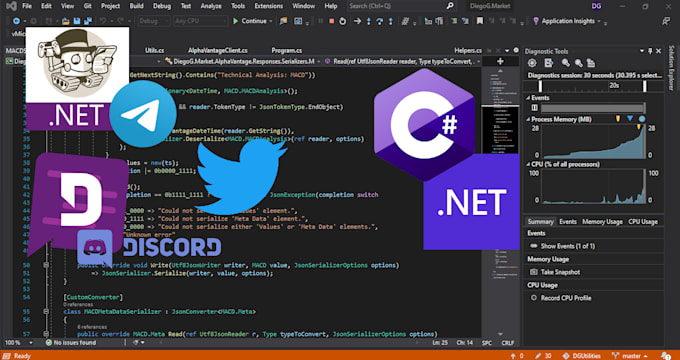Switch to the Utils.cs tab
680x360 pixels.
[154, 50]
